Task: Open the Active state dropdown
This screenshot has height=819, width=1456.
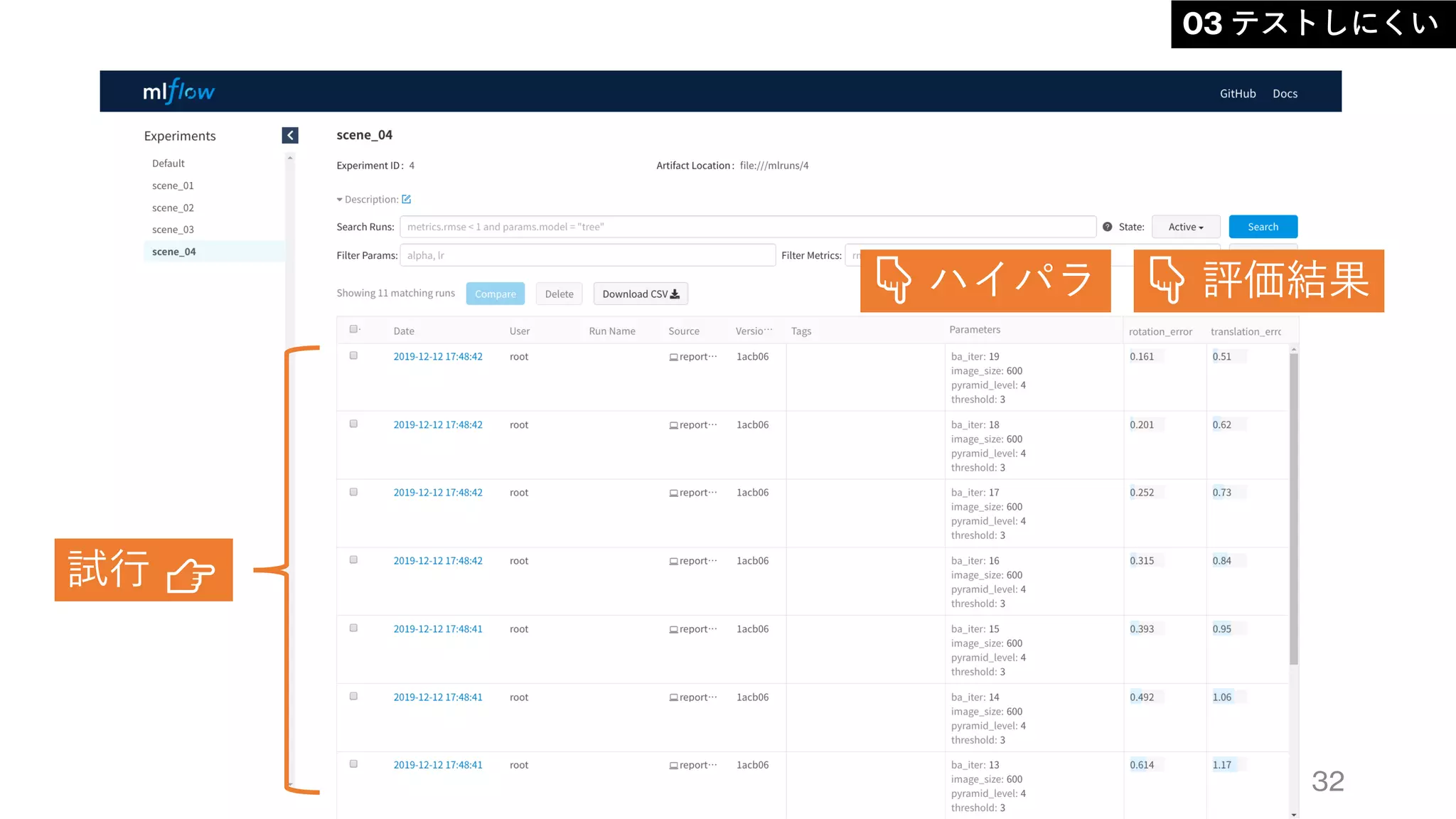Action: [x=1185, y=227]
